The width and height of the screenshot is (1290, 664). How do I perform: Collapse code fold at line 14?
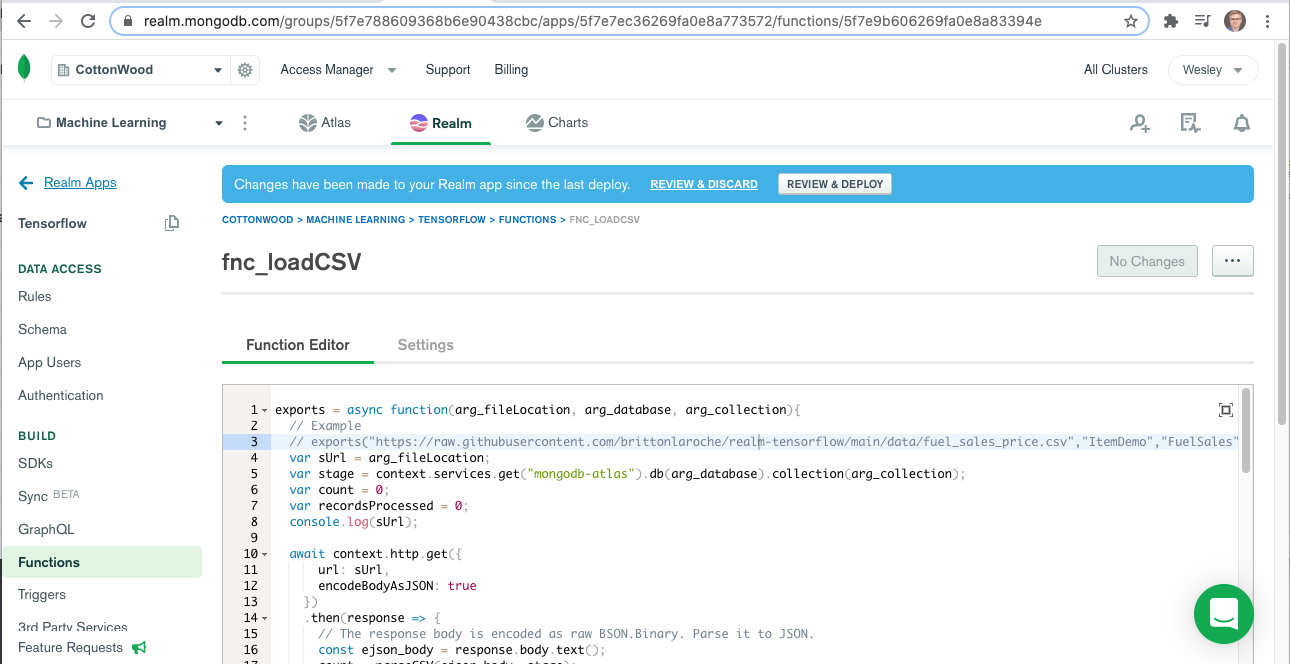(264, 618)
